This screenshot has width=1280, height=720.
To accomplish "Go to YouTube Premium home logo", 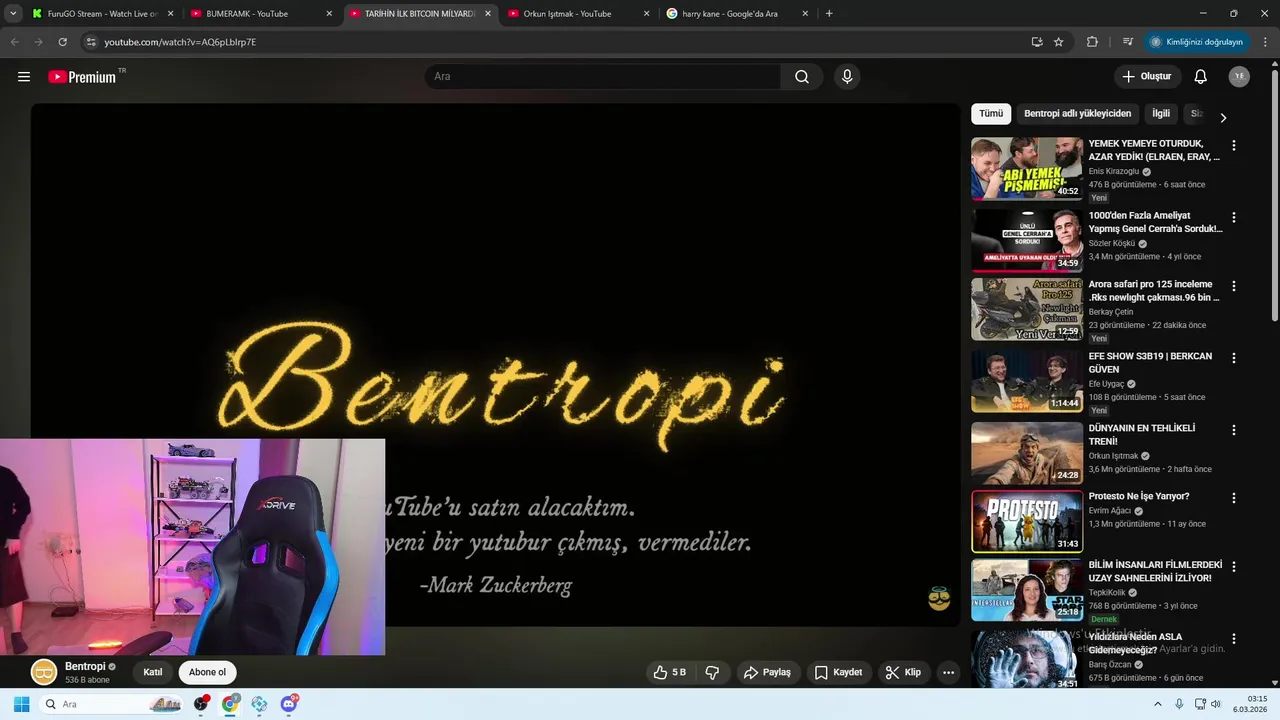I will click(x=82, y=77).
